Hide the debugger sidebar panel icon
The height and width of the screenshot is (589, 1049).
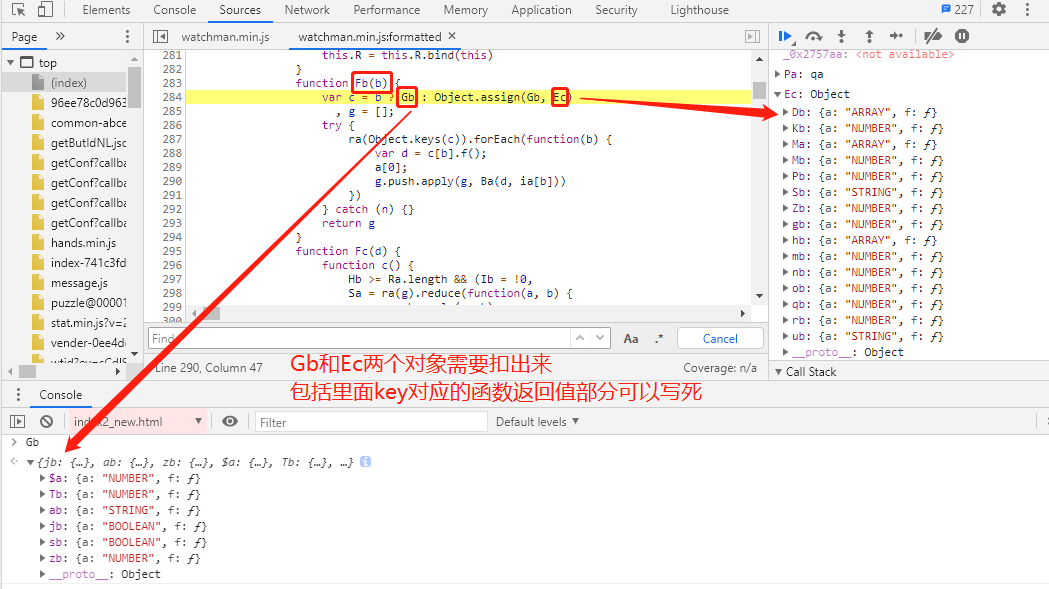[753, 37]
